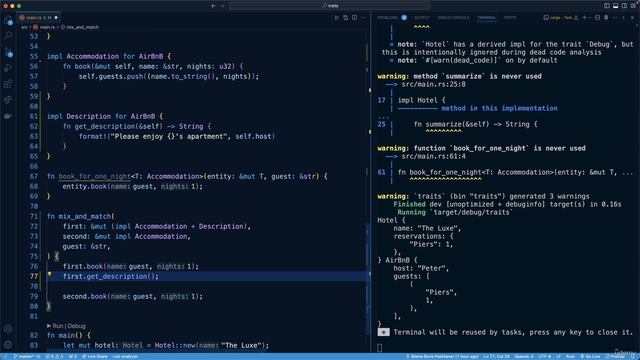
Task: Click line number 71 in the gutter
Action: (33, 216)
